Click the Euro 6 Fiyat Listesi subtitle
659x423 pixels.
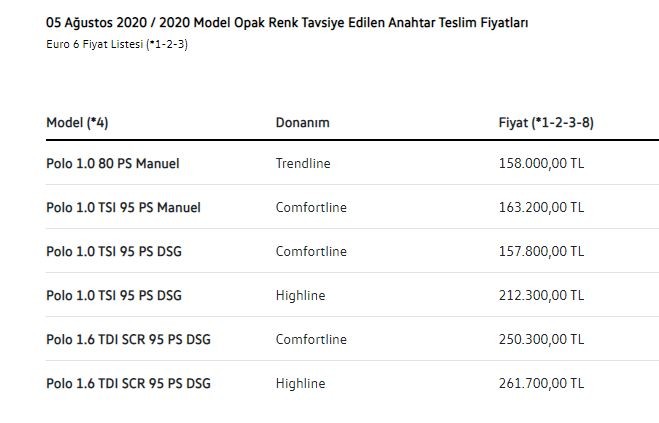(117, 44)
